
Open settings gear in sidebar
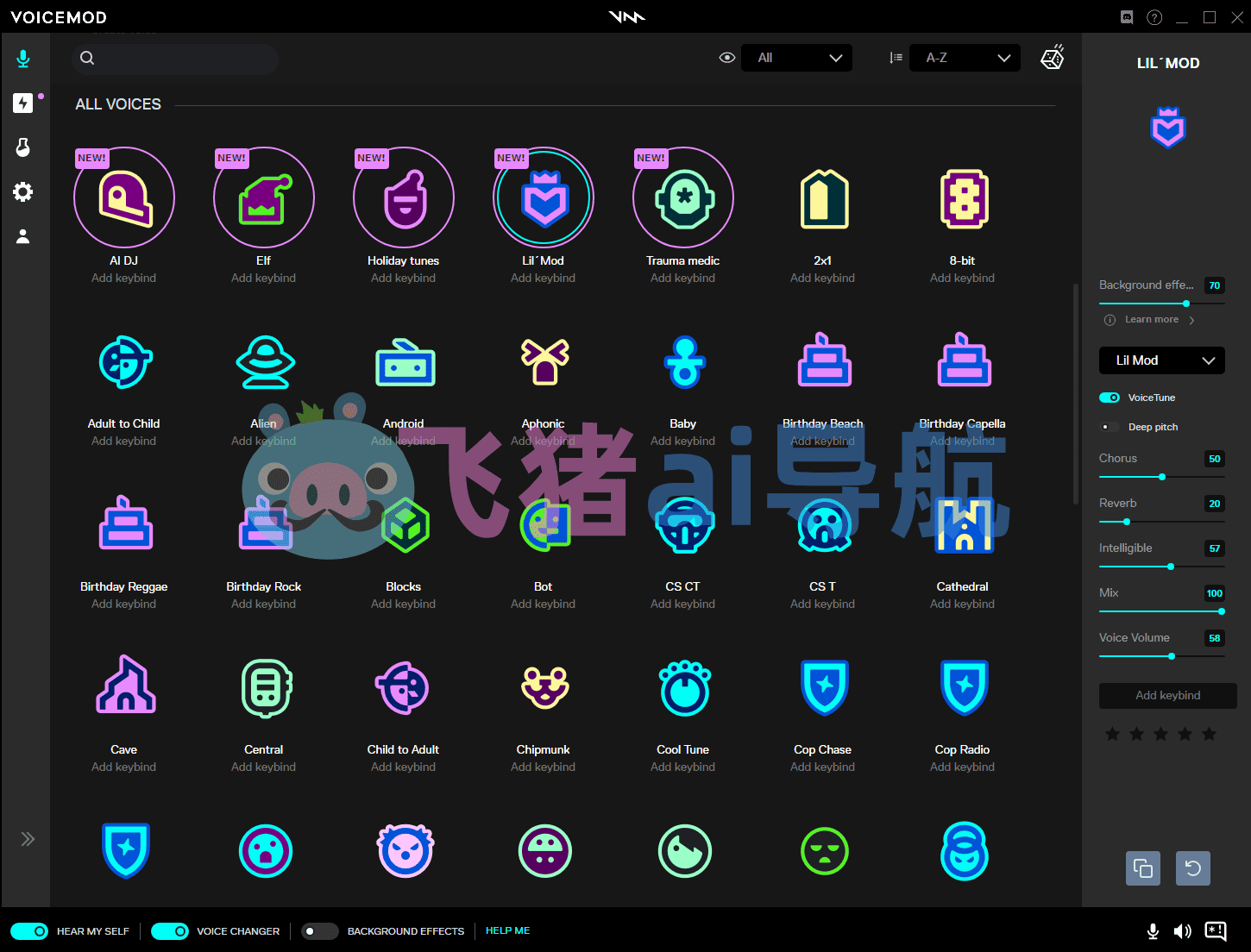coord(23,191)
